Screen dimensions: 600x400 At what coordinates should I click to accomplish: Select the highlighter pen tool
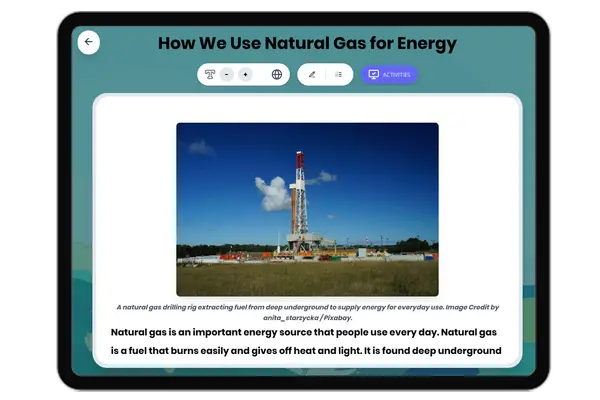click(312, 74)
